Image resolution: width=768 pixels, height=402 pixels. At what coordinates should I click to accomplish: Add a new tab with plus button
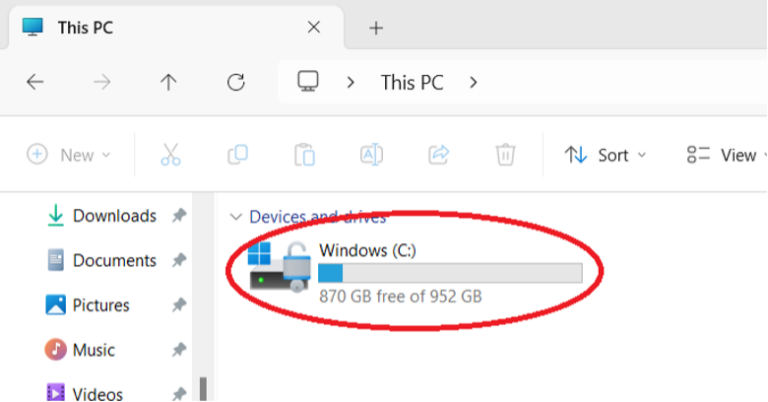pos(376,28)
